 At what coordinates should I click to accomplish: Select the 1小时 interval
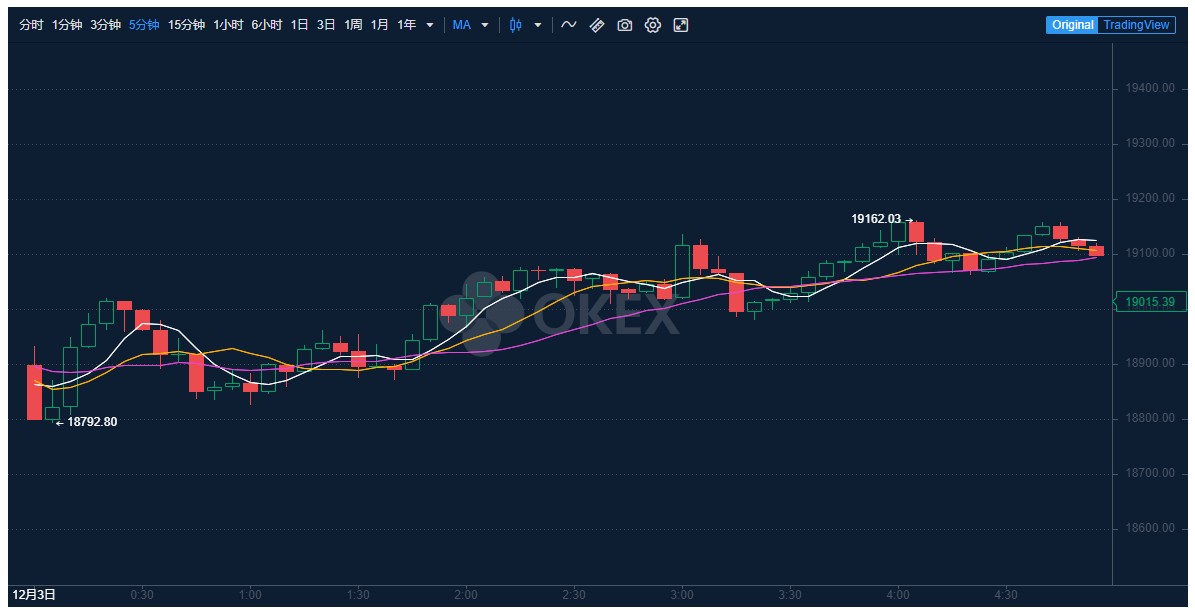[x=228, y=25]
